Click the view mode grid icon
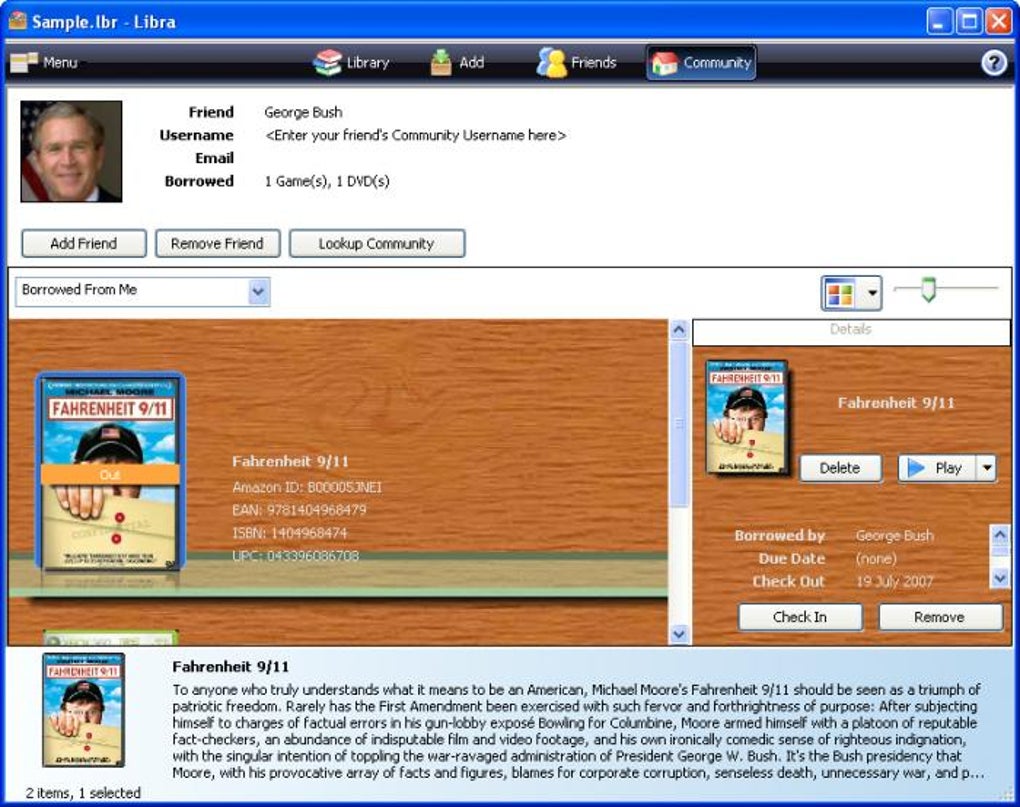Image resolution: width=1020 pixels, height=807 pixels. [x=840, y=293]
